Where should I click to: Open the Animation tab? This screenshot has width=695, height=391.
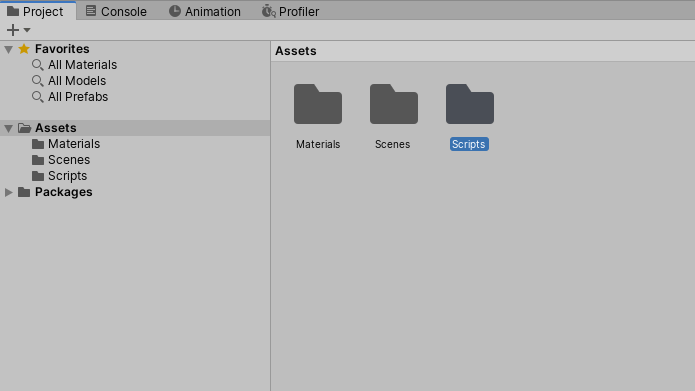(205, 11)
